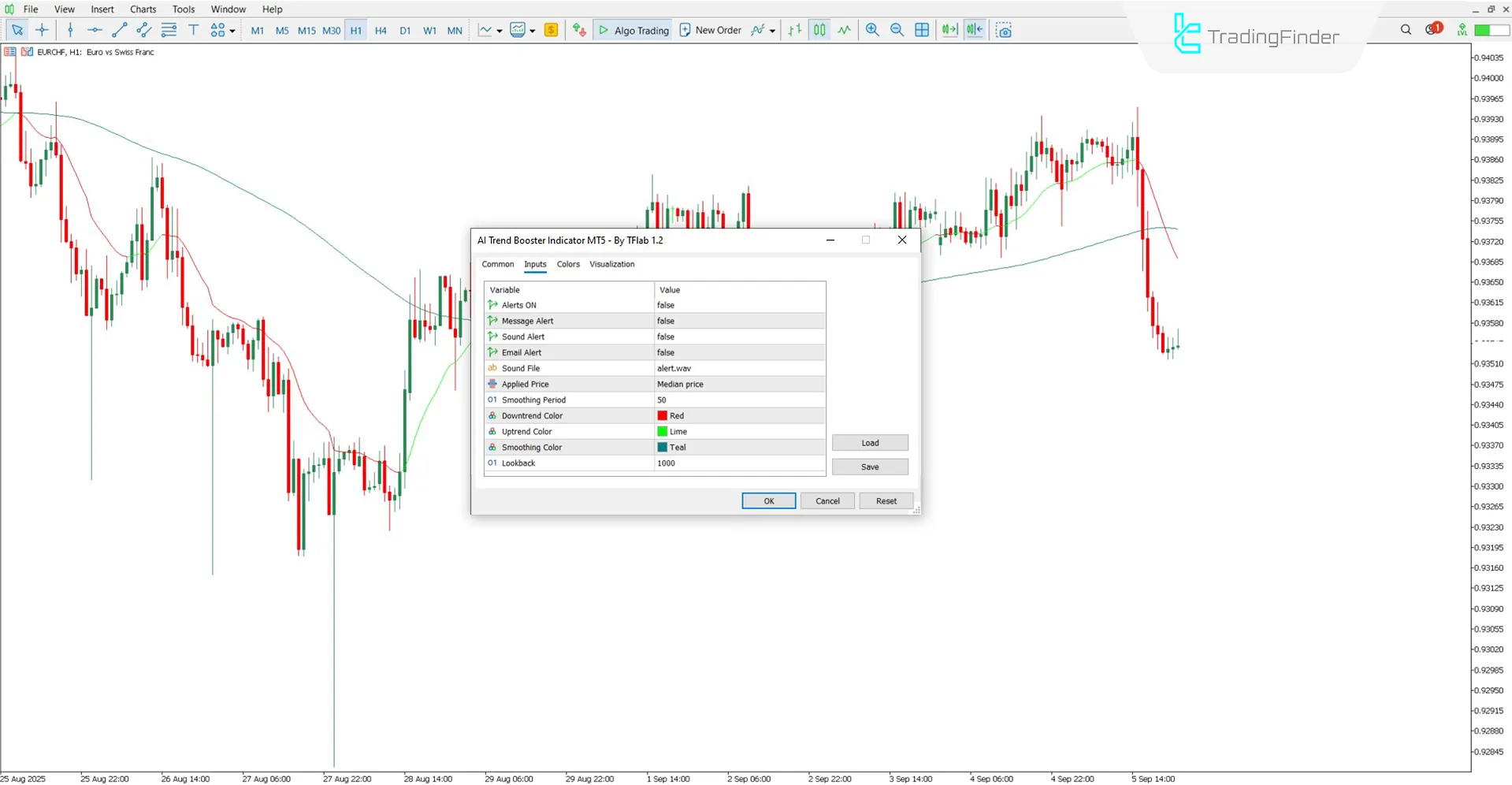Screen dimensions: 1512x785
Task: Toggle Algo Trading on
Action: 633,30
